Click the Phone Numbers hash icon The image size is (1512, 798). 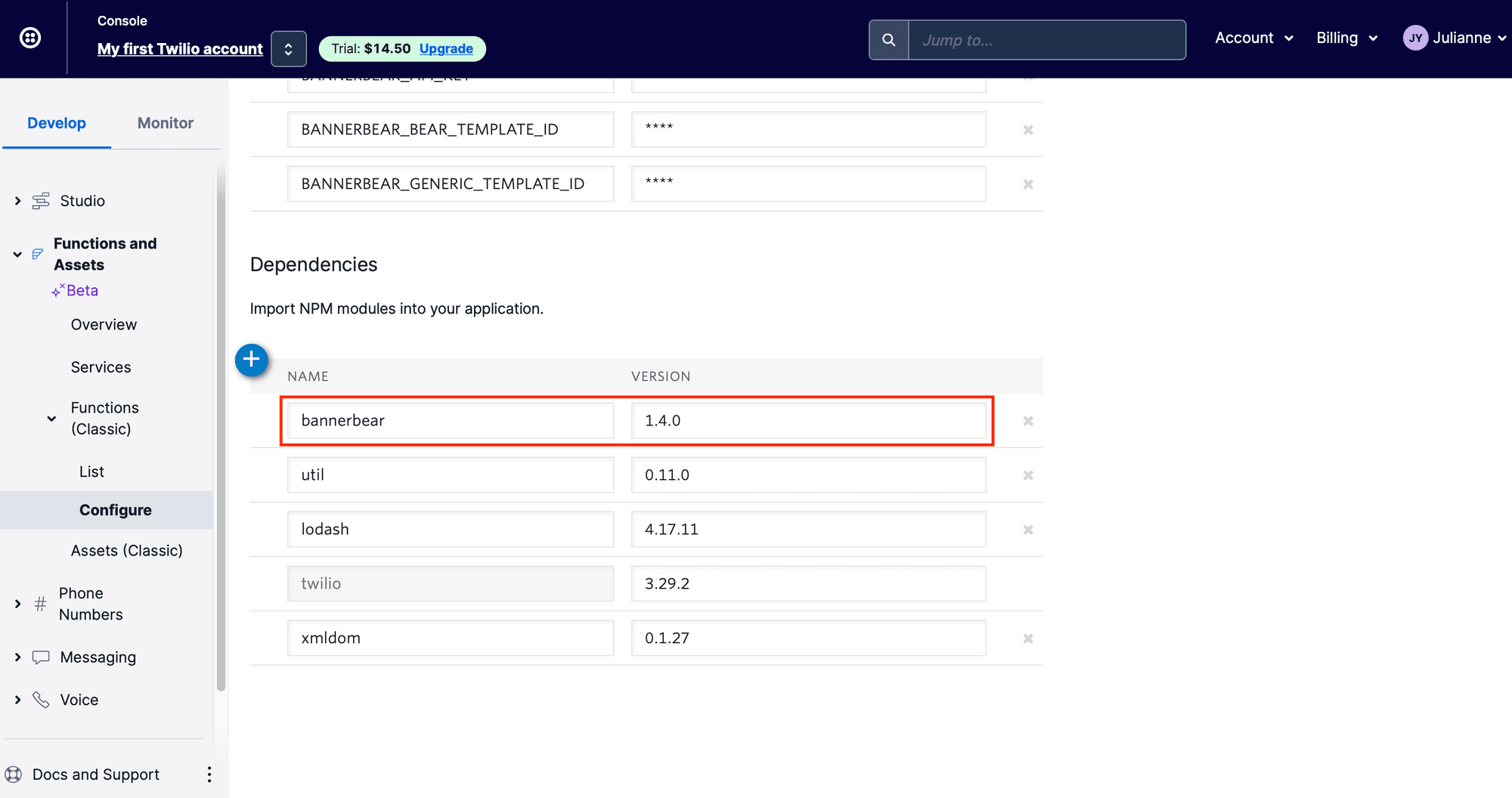pyautogui.click(x=41, y=604)
